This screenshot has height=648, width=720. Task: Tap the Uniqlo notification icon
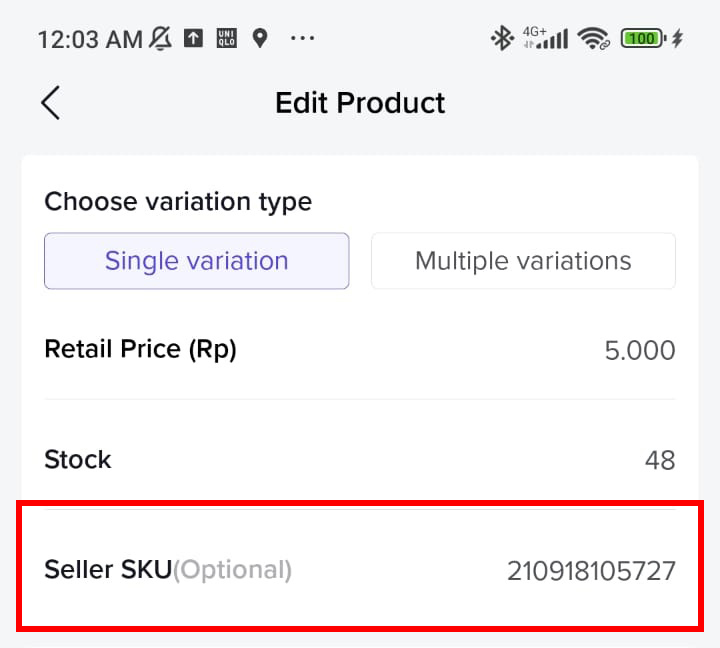pyautogui.click(x=226, y=38)
